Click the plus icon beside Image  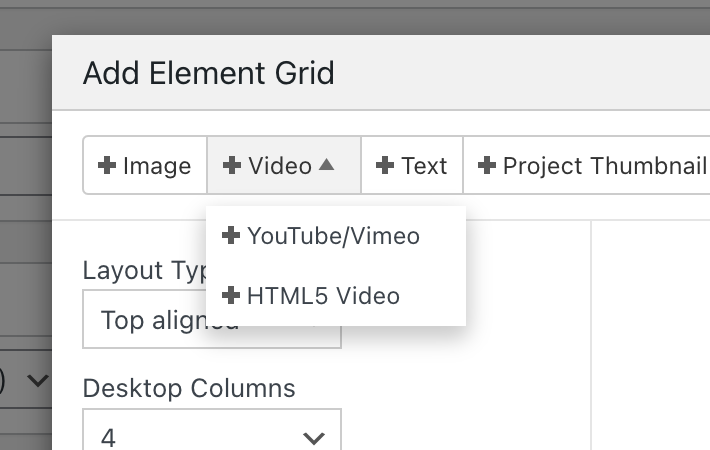click(x=107, y=166)
